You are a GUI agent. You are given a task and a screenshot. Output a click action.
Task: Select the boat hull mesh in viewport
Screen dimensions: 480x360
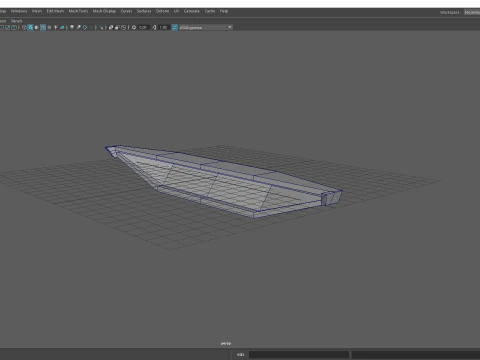[x=223, y=182]
